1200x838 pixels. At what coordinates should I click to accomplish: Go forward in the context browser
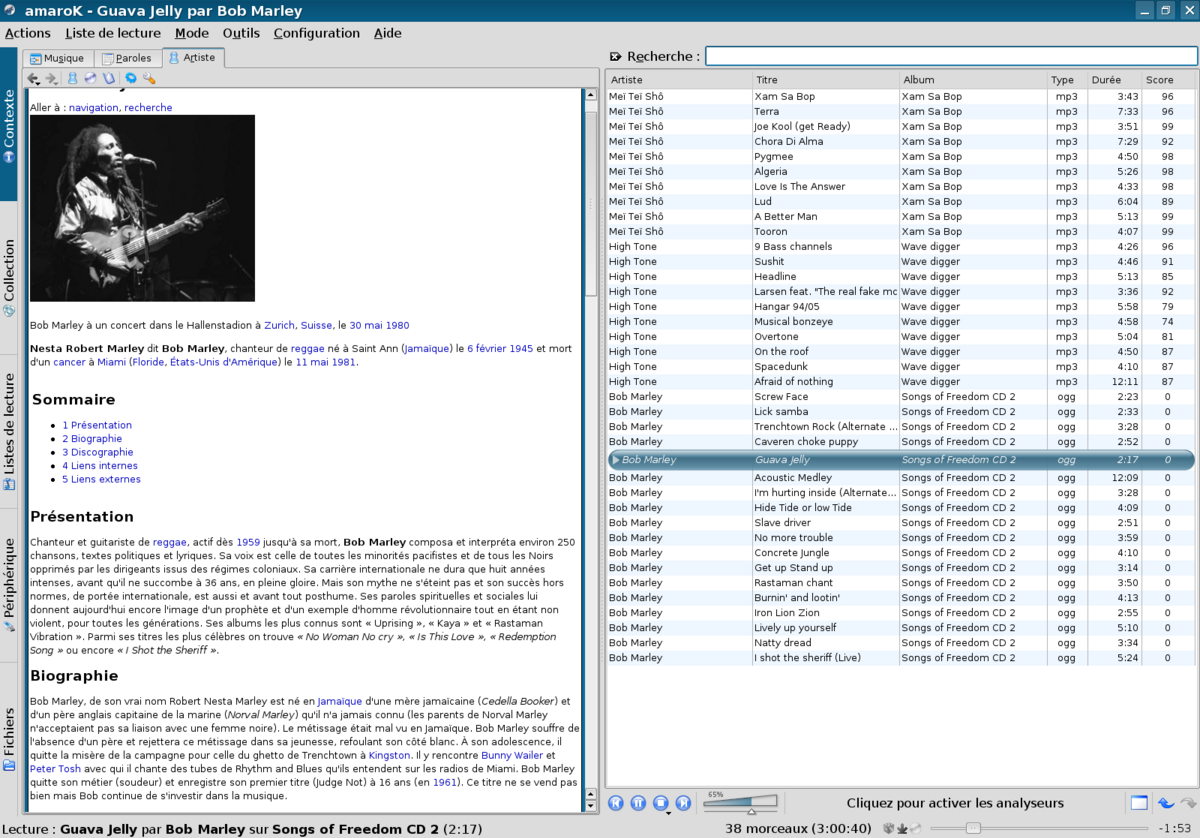tap(51, 78)
